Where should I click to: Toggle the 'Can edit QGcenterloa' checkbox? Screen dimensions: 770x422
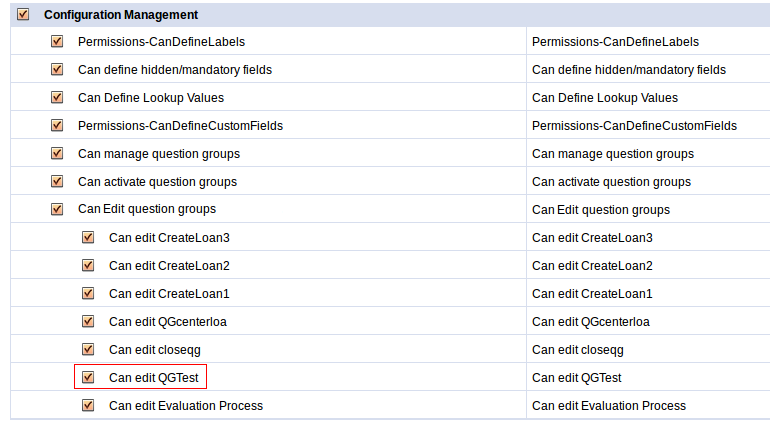tap(88, 322)
